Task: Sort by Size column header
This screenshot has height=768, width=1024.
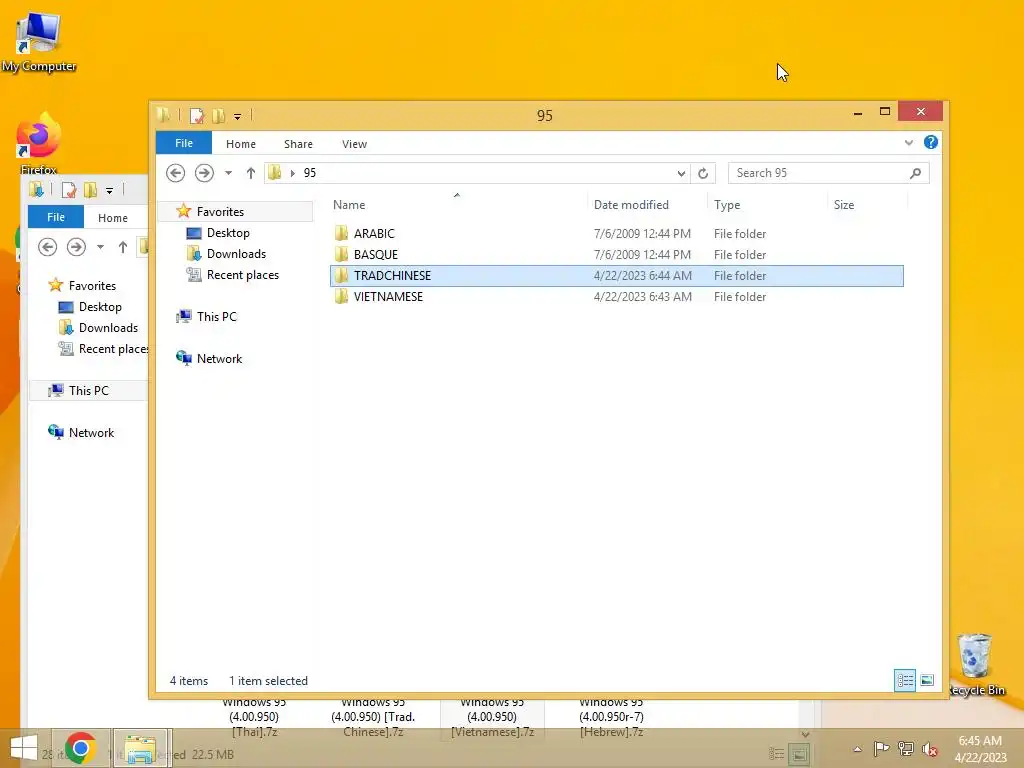Action: [x=868, y=204]
